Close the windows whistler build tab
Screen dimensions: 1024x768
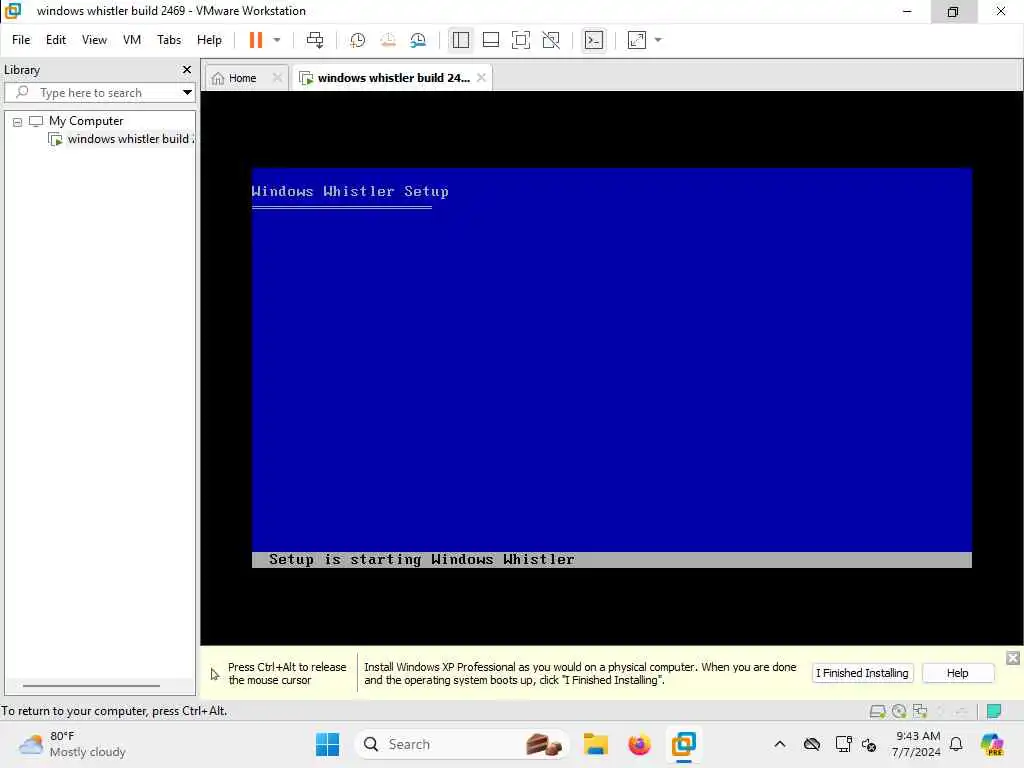481,78
